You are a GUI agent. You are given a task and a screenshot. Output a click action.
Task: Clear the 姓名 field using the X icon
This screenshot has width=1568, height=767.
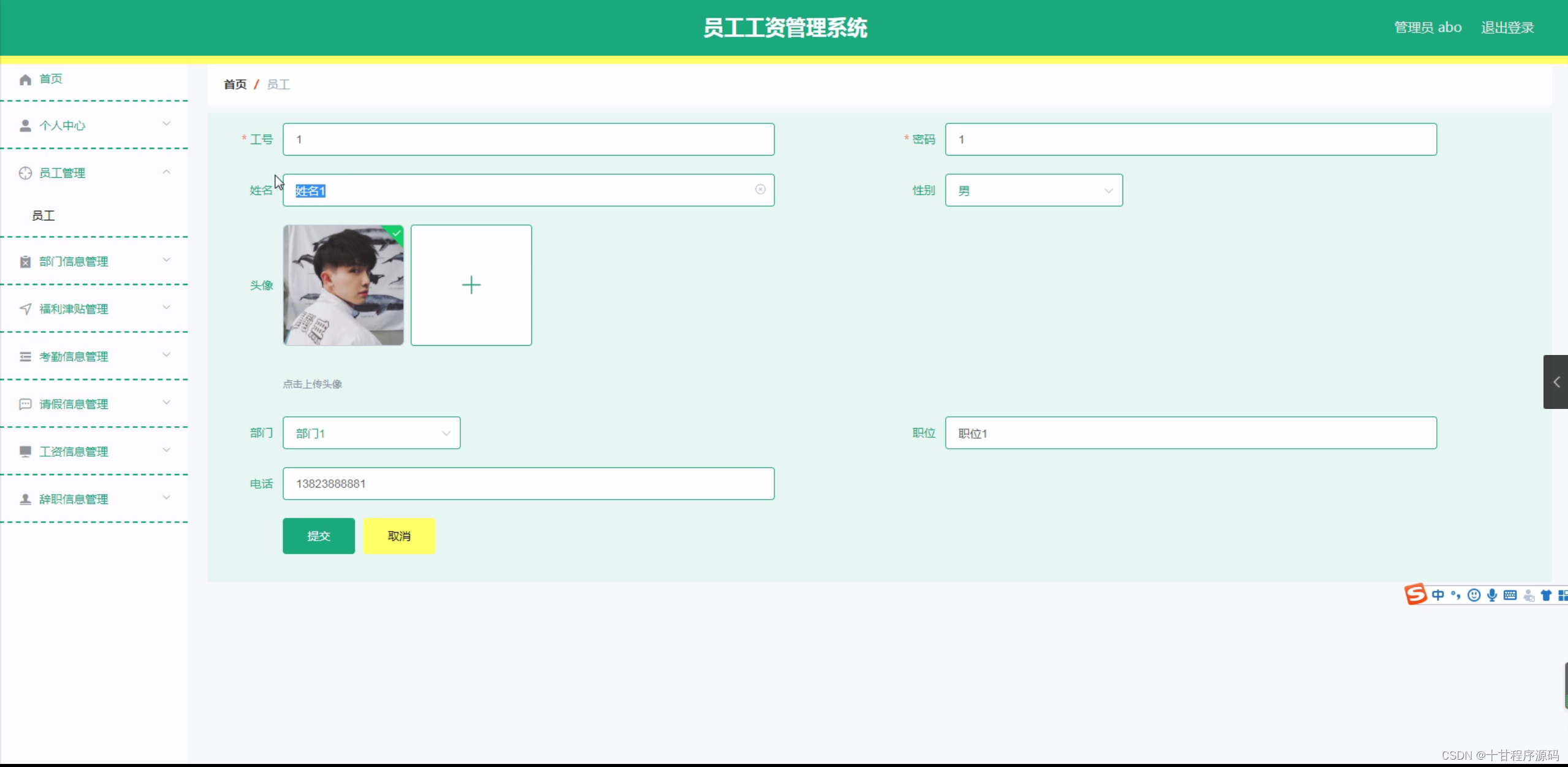760,190
